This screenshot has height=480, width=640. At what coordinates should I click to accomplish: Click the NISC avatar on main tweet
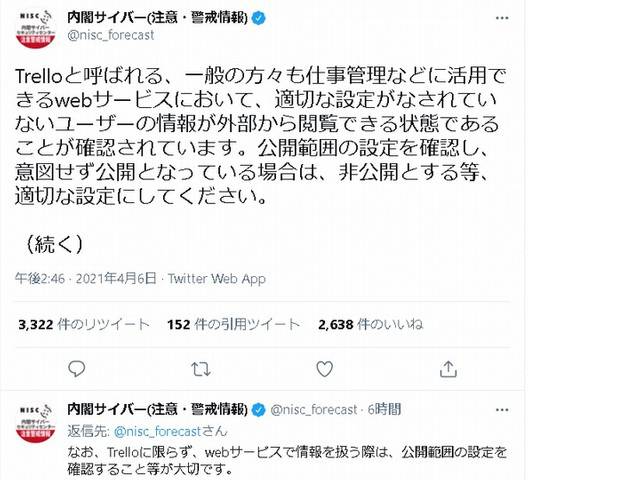pyautogui.click(x=36, y=29)
